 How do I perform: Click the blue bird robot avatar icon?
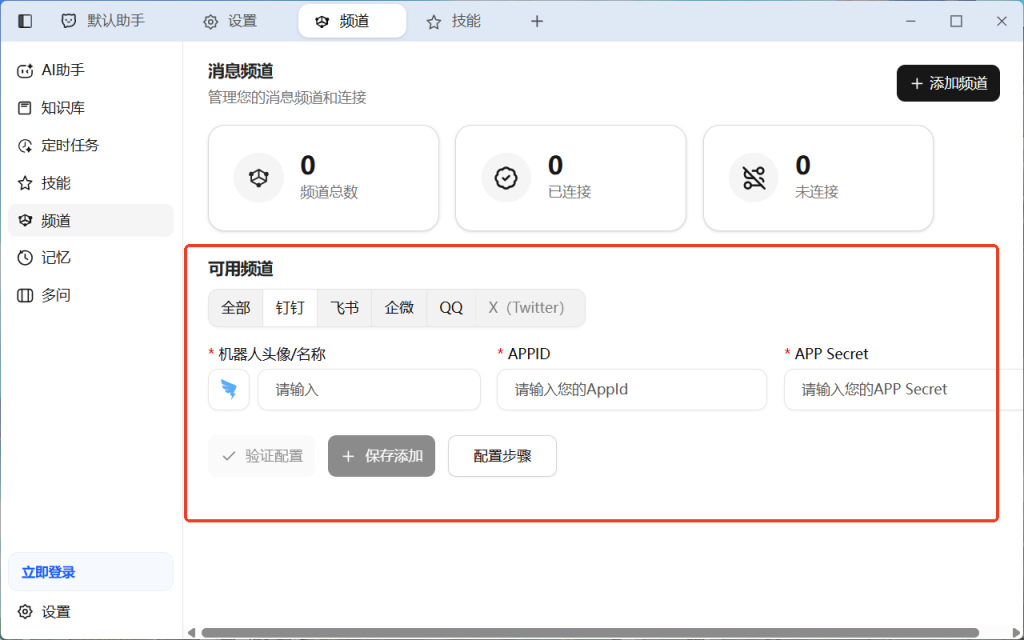coord(228,389)
